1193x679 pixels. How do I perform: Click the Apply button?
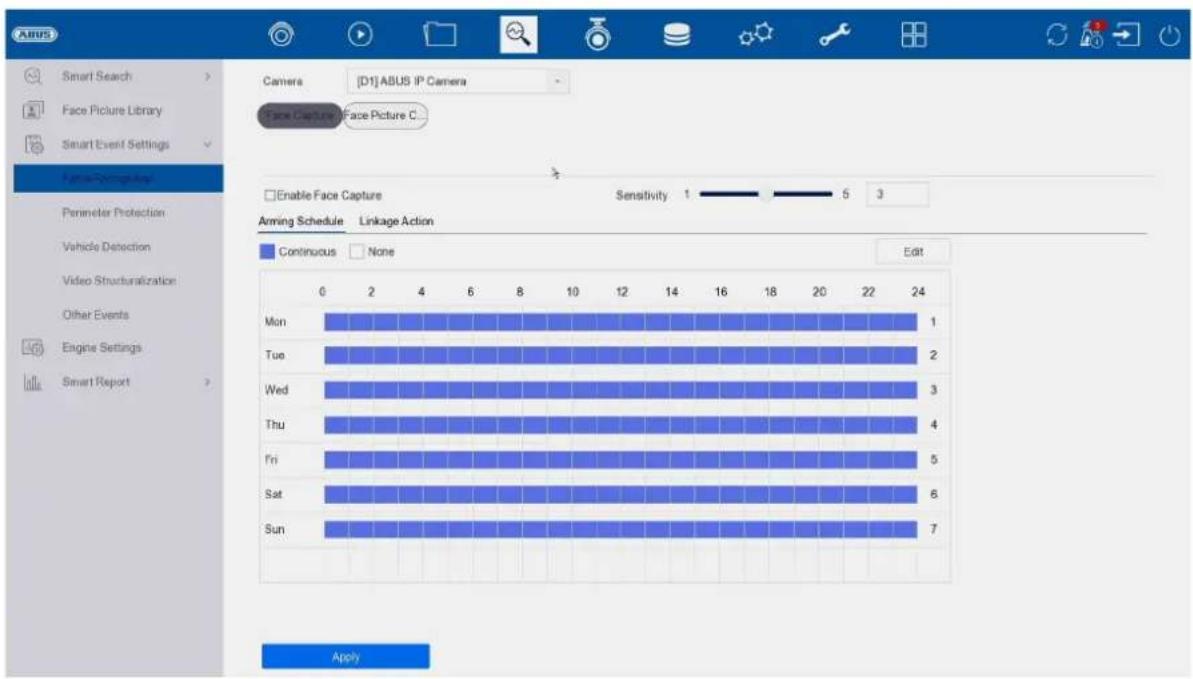[345, 656]
